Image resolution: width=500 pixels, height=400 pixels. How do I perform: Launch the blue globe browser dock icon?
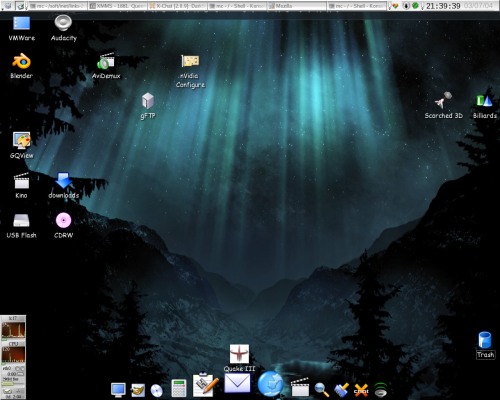[x=270, y=384]
